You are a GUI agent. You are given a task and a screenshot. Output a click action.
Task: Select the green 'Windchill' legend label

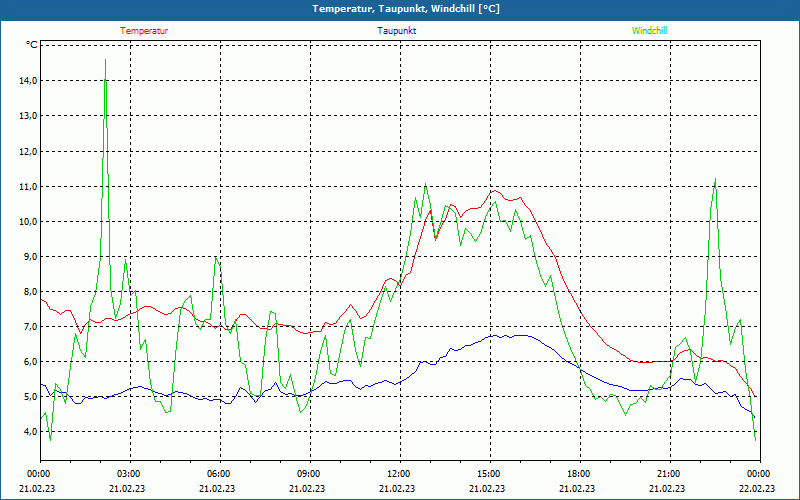tap(649, 31)
